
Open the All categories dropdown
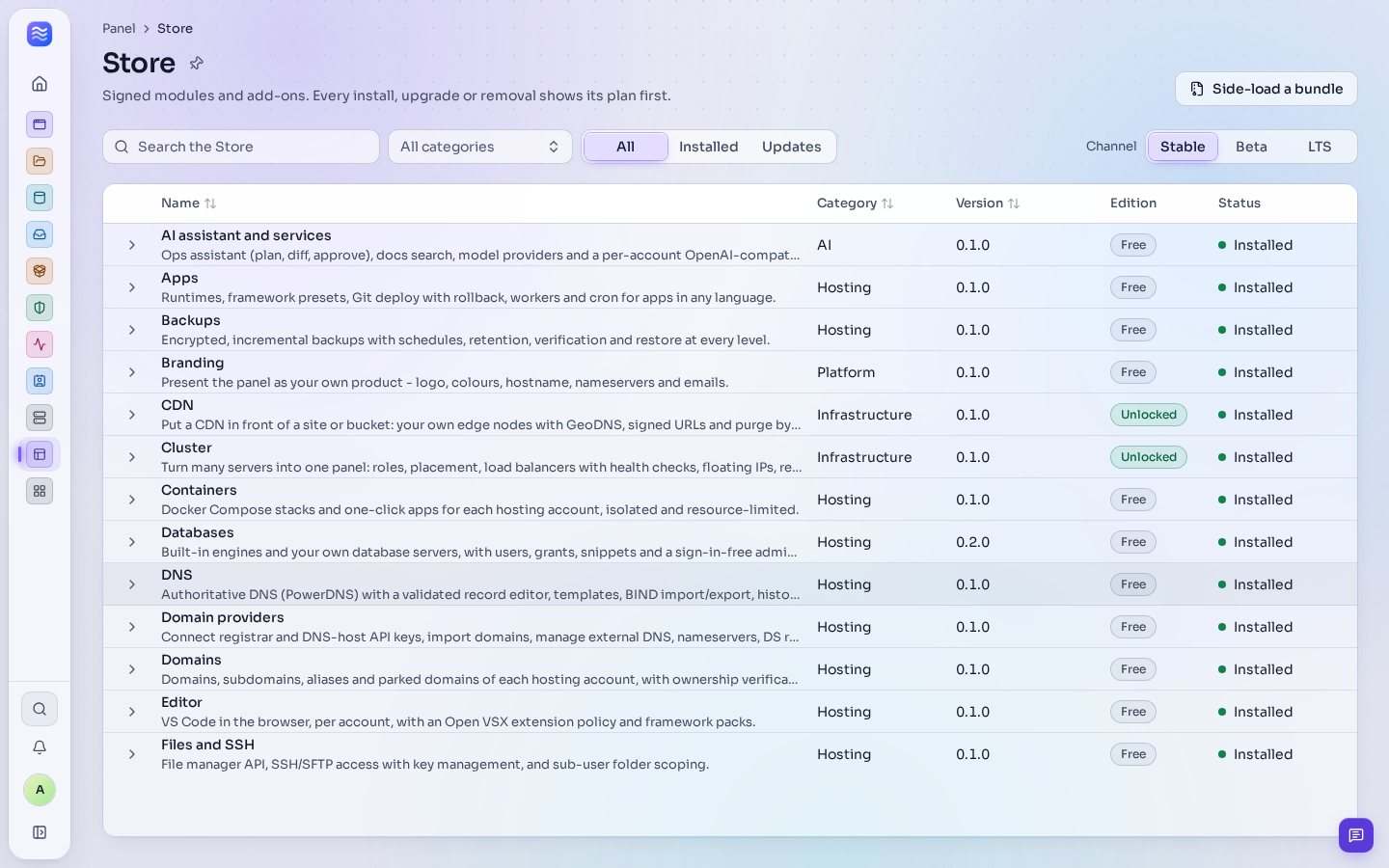480,147
